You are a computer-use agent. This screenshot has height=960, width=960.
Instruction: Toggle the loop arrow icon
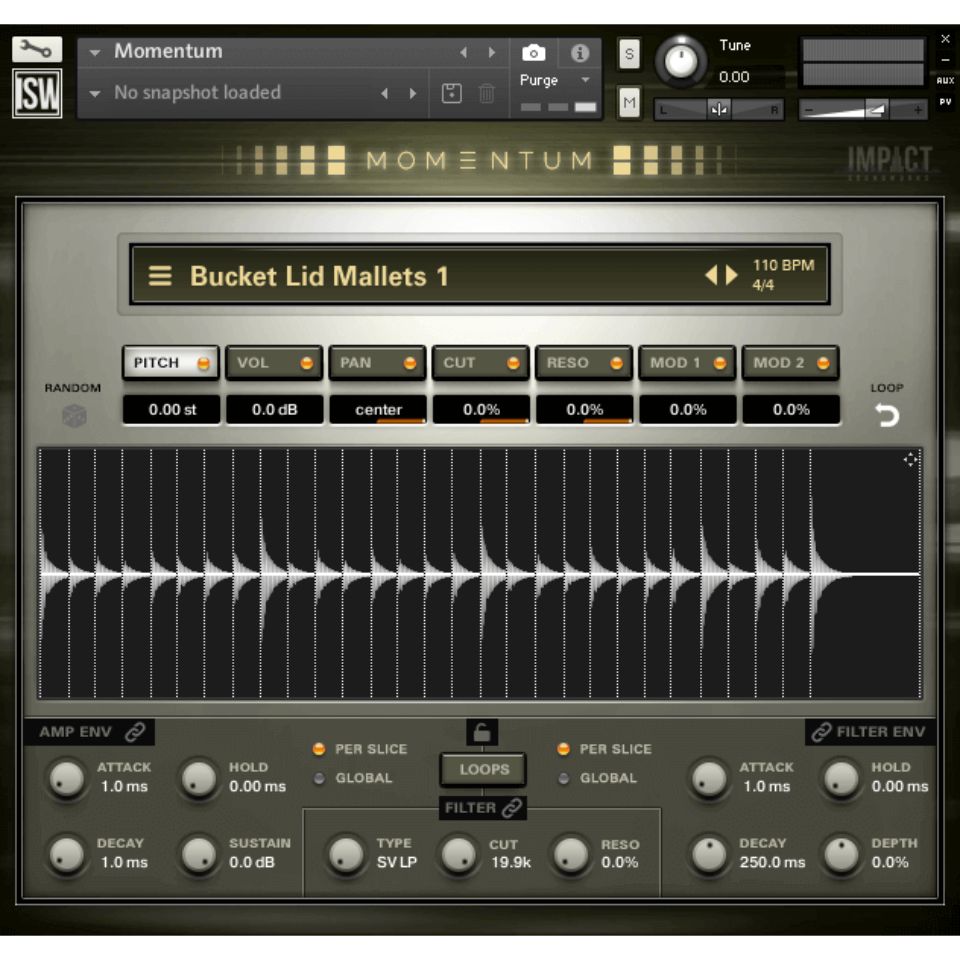point(887,415)
